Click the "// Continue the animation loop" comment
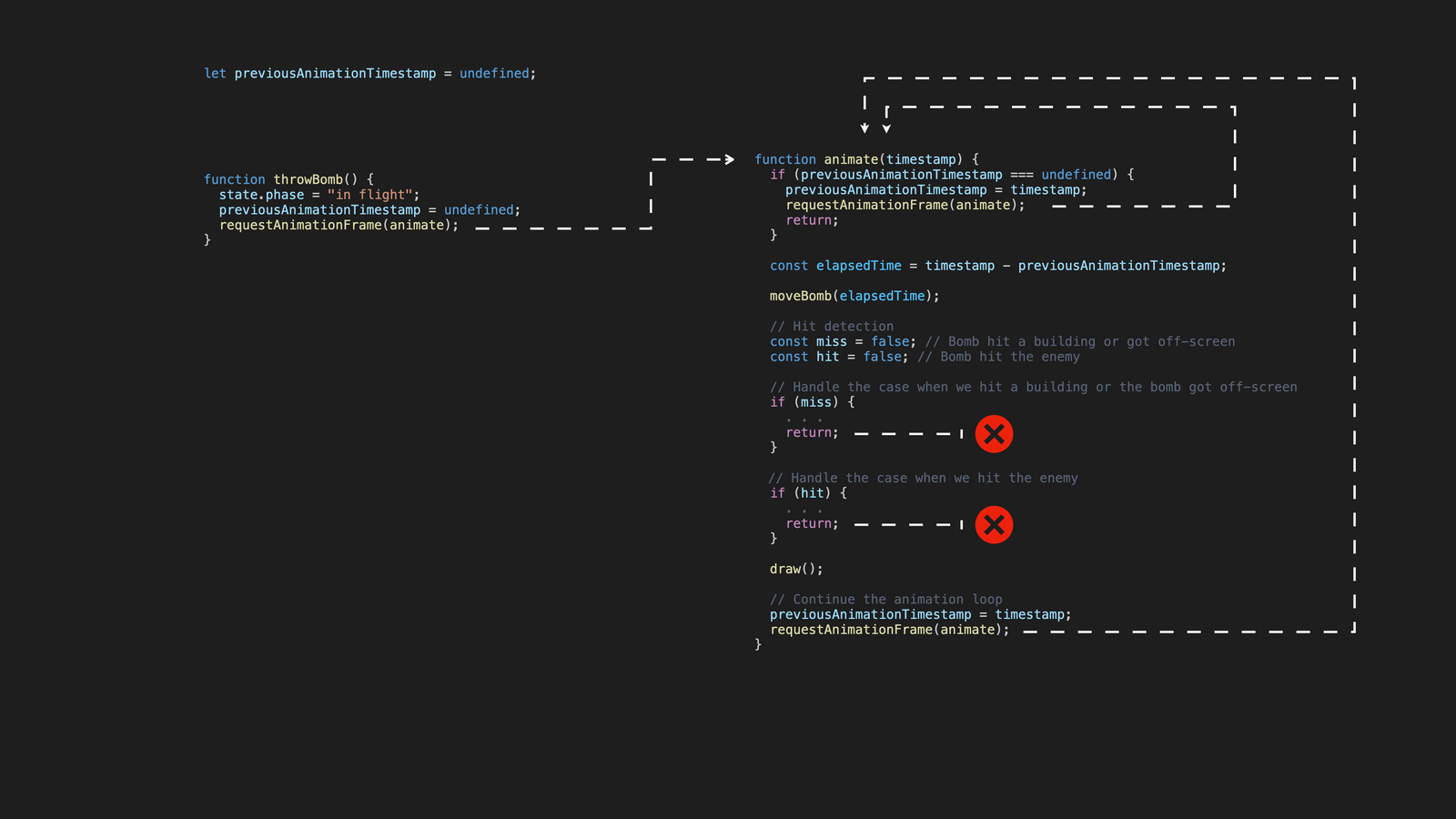 click(886, 600)
